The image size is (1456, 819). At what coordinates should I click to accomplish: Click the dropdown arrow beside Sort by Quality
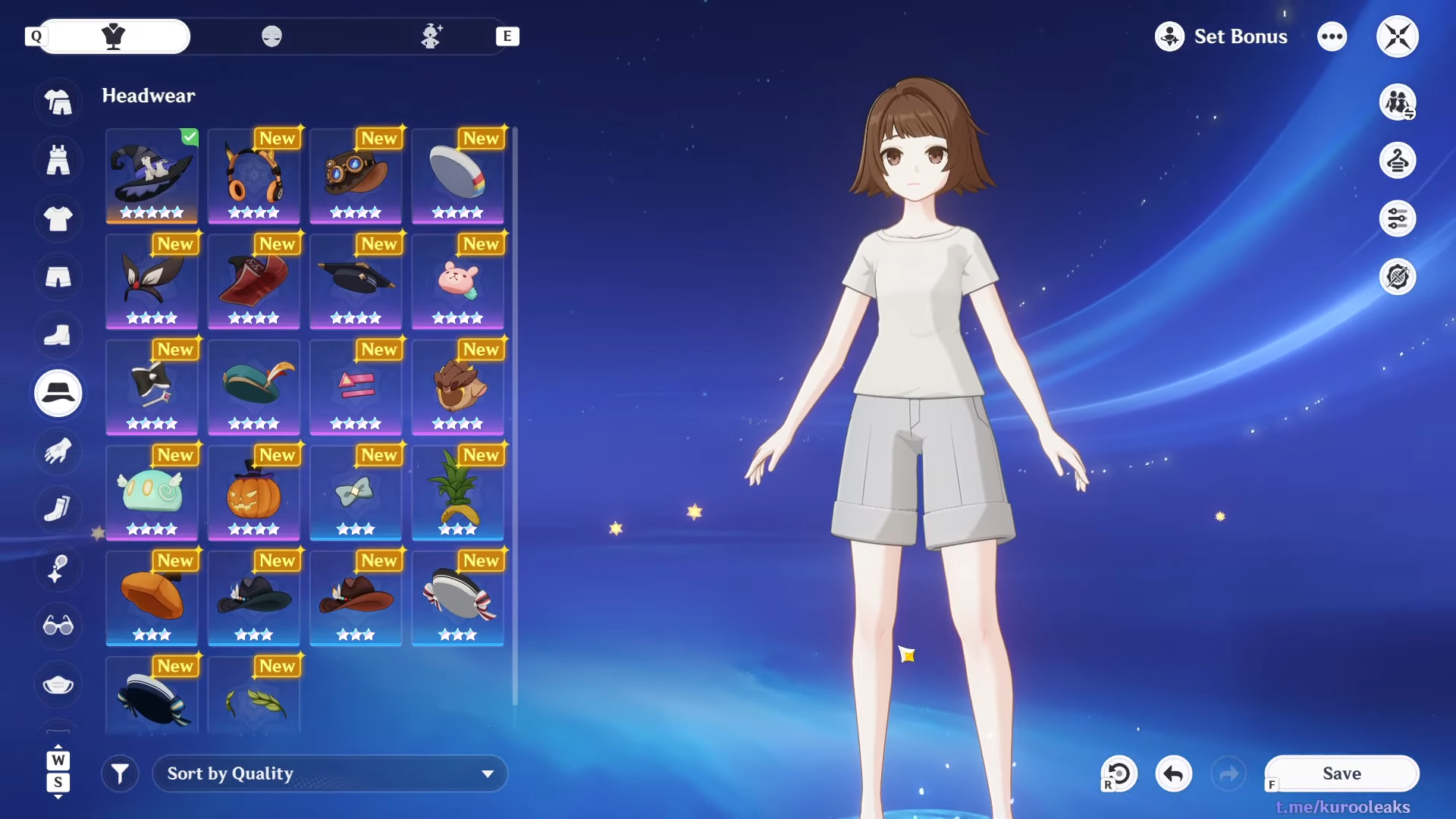click(488, 773)
